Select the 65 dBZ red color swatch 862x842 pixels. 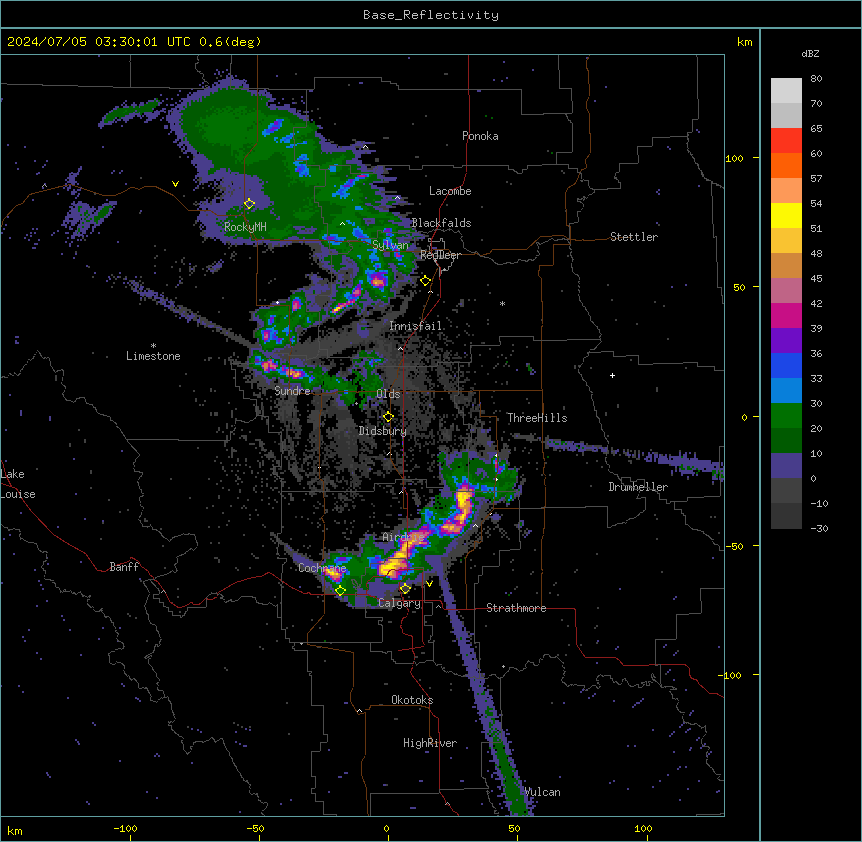[x=786, y=141]
